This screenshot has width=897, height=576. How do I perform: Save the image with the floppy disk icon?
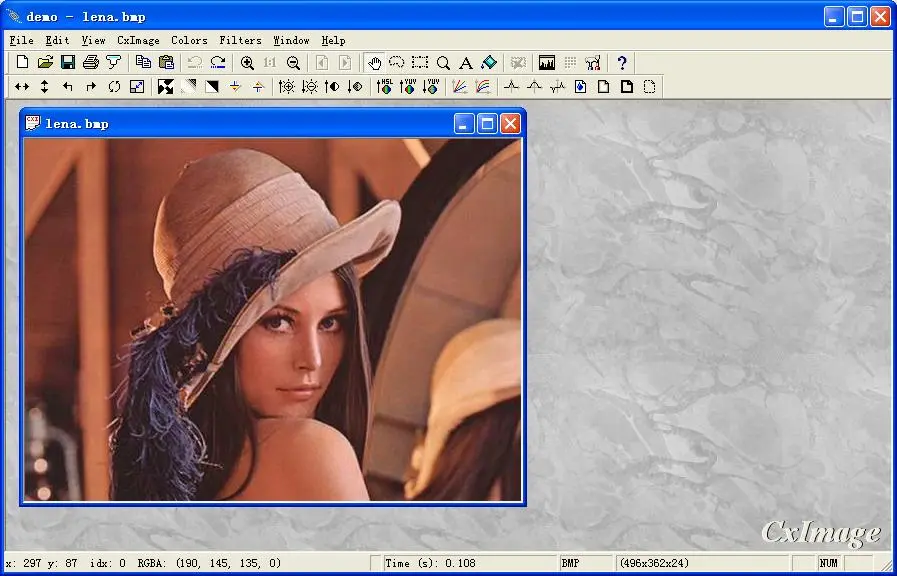(x=68, y=62)
